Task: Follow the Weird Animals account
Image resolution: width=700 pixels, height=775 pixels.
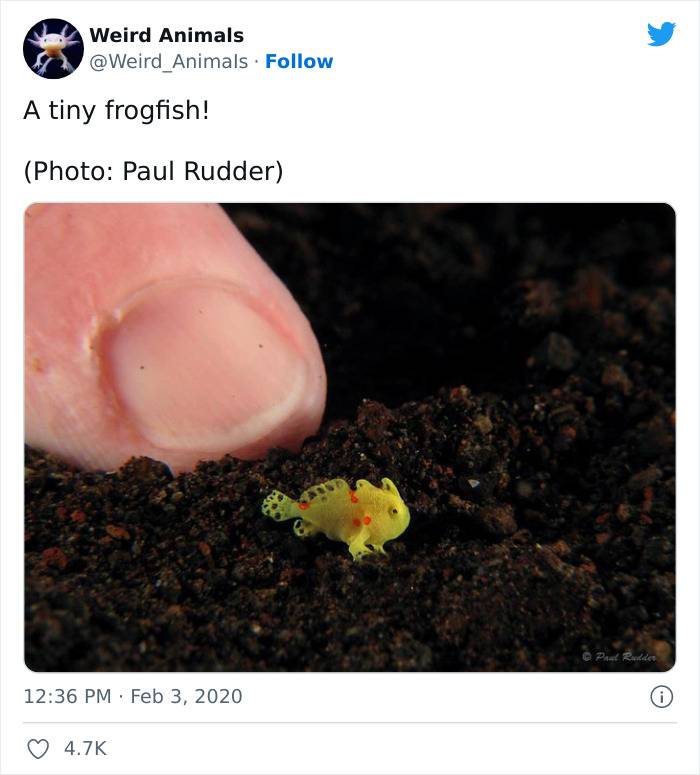Action: tap(299, 61)
